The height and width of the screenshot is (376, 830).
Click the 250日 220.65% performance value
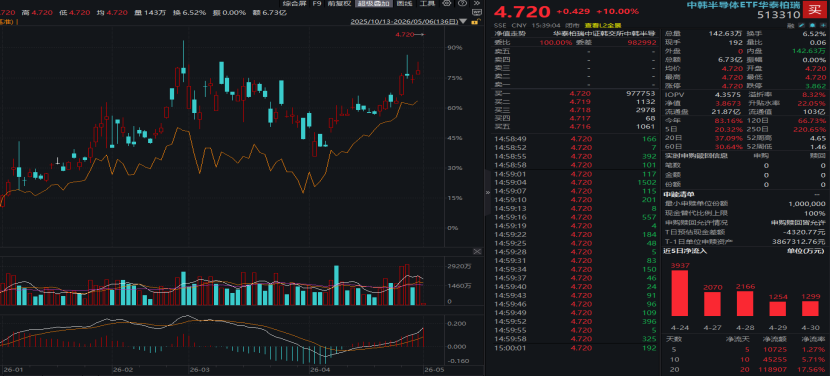tap(809, 129)
